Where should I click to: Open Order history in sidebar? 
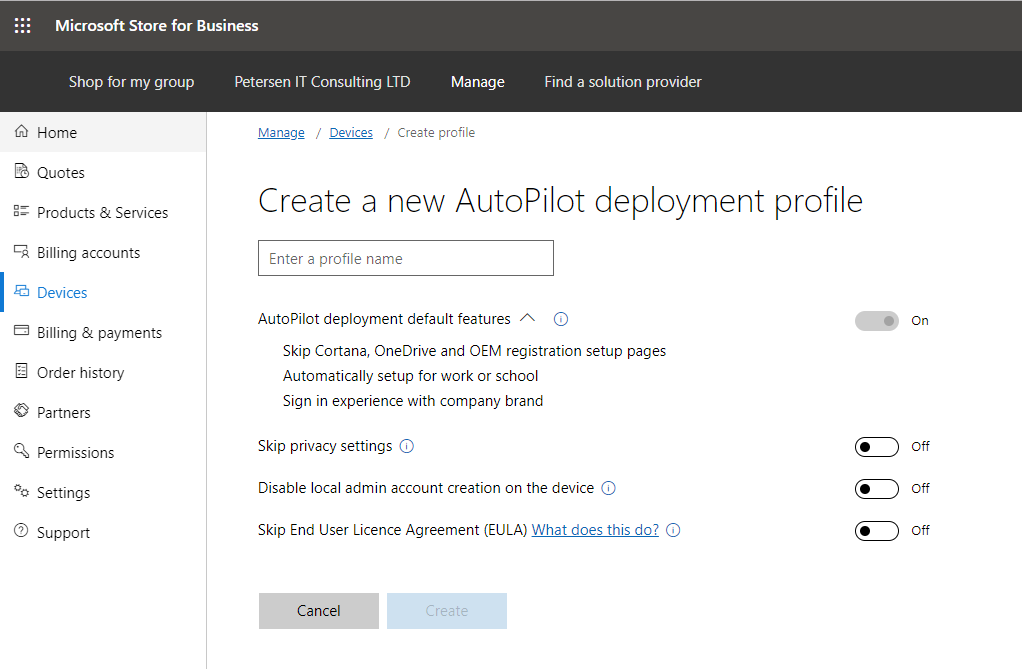103,372
